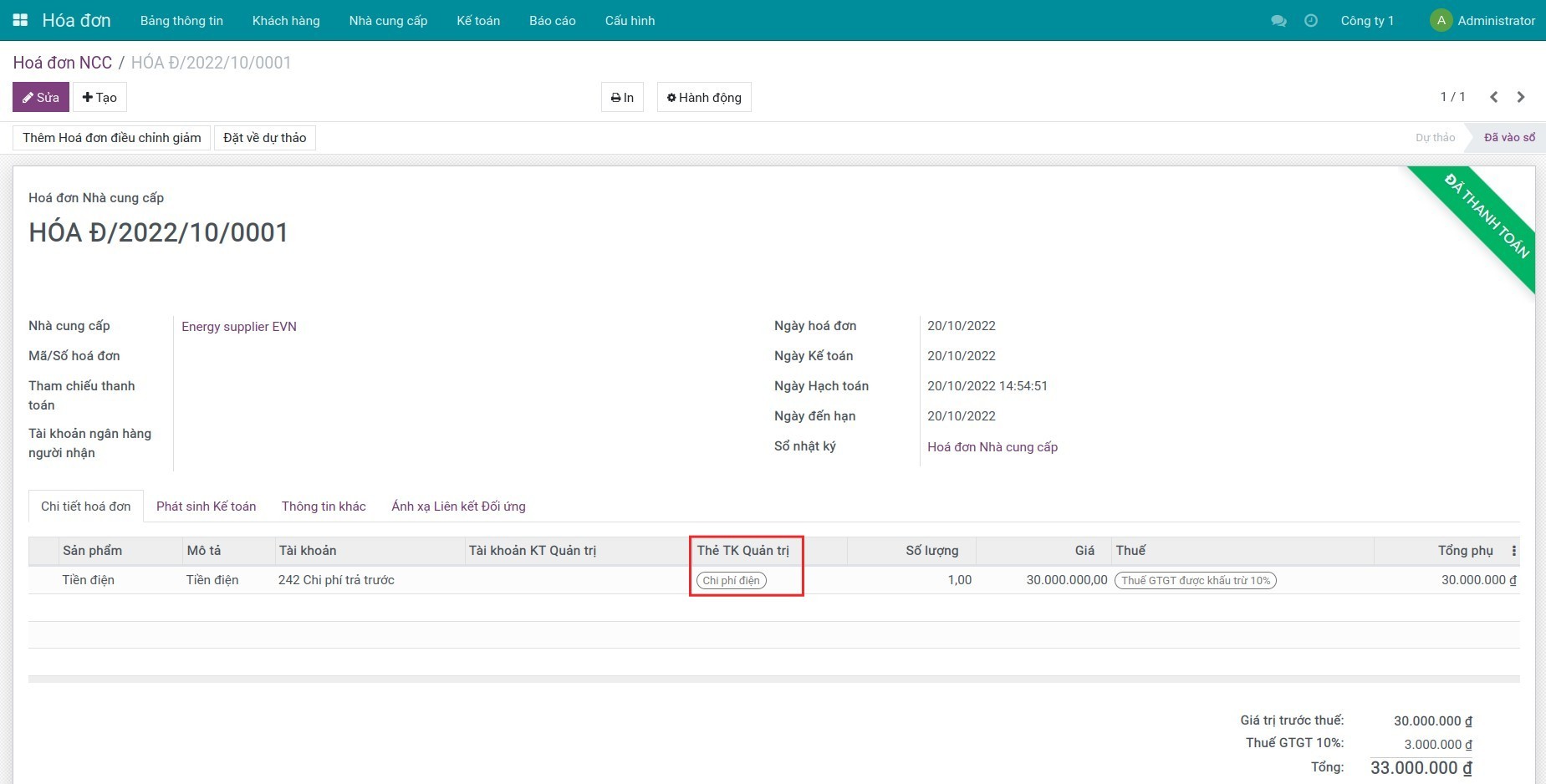1546x784 pixels.
Task: Click the Administrator avatar icon
Action: point(1441,21)
